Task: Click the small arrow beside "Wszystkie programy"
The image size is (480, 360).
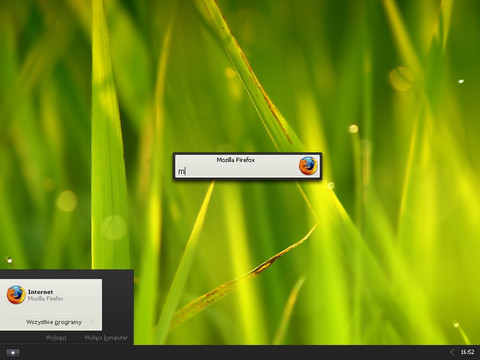Action: click(x=93, y=322)
